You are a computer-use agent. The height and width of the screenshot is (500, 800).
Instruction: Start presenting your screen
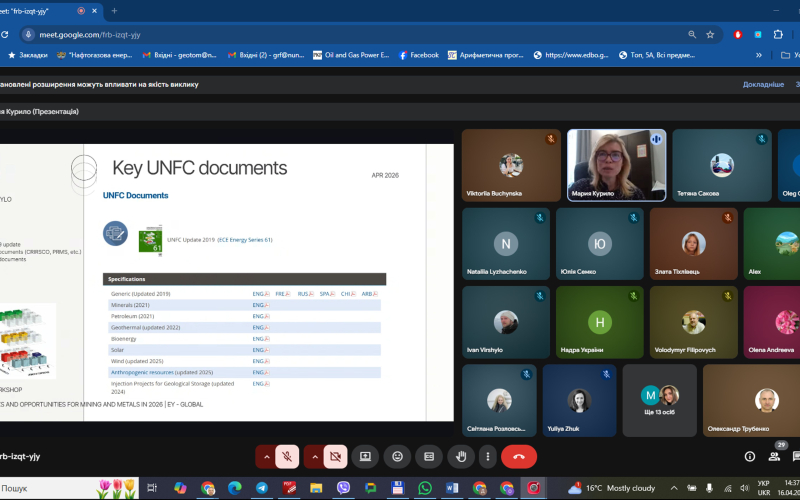click(x=365, y=457)
